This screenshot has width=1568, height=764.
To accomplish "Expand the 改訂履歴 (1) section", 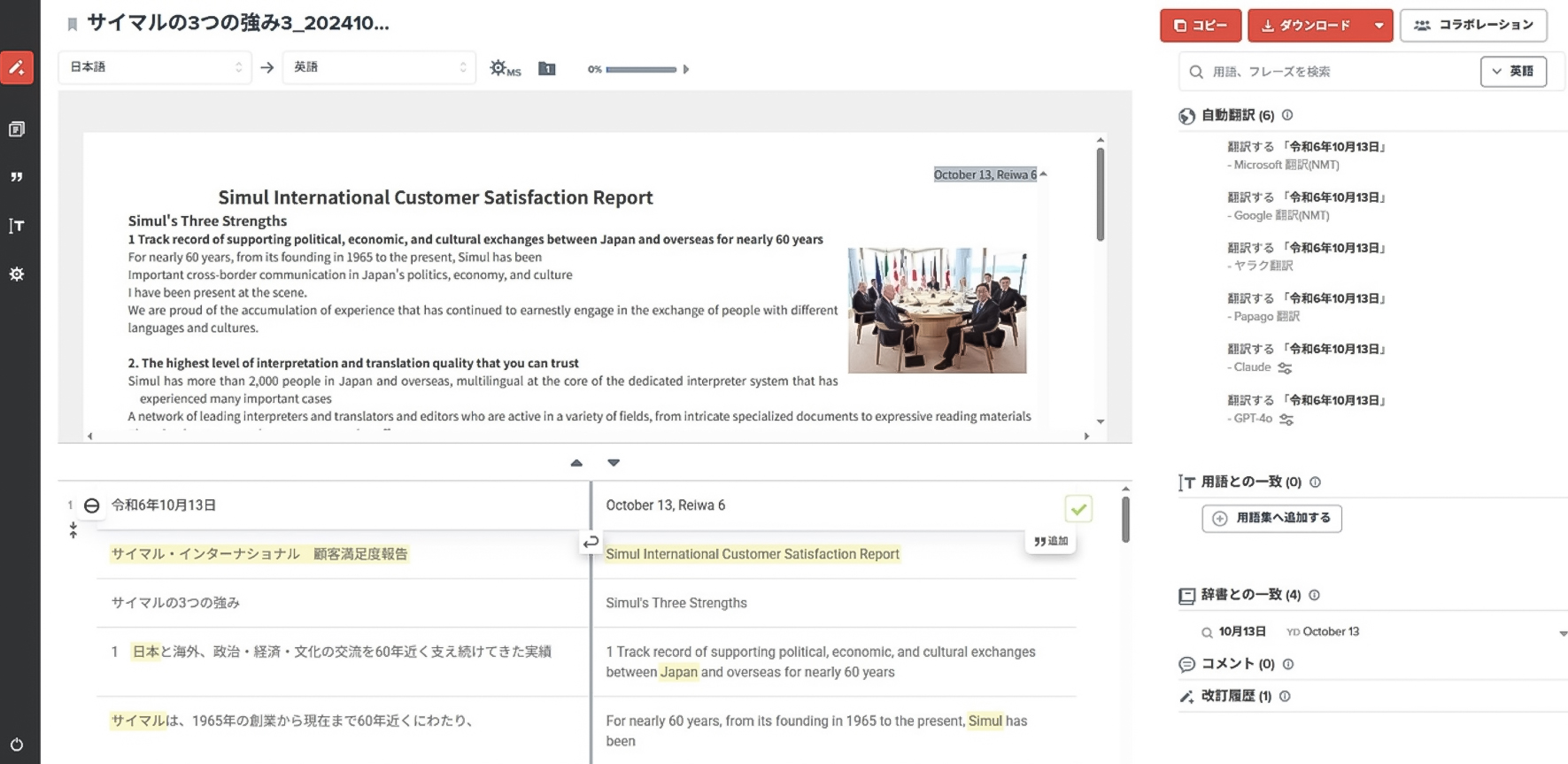I will pos(1235,697).
